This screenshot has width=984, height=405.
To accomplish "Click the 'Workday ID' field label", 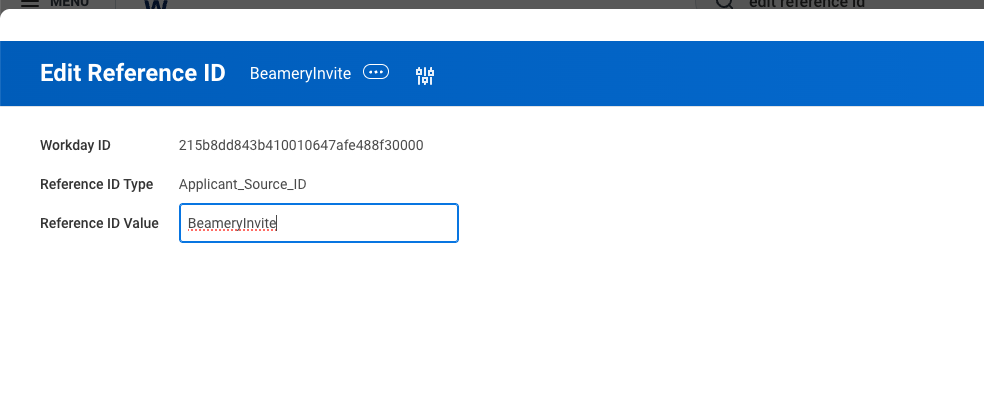I will coord(75,145).
